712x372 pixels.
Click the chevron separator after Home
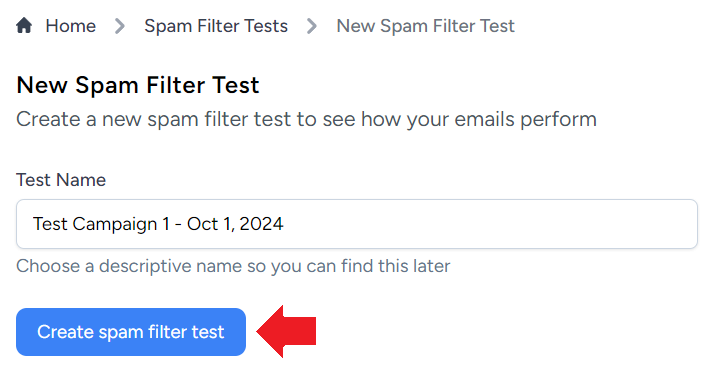tap(120, 26)
